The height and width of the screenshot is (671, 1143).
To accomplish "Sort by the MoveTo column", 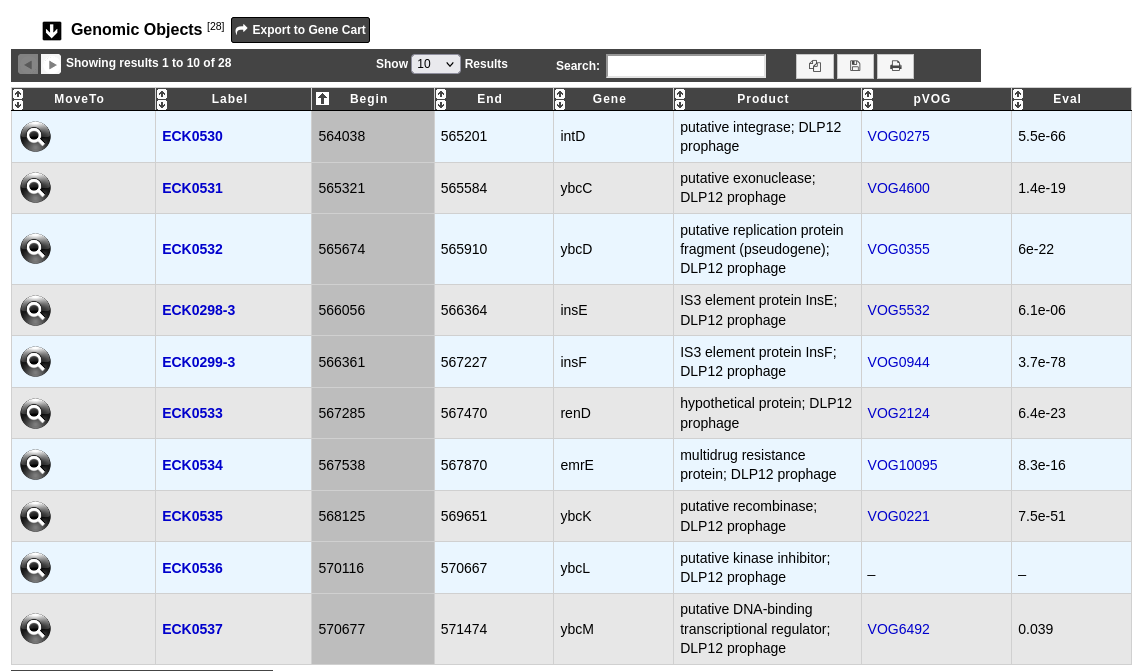I will (84, 99).
